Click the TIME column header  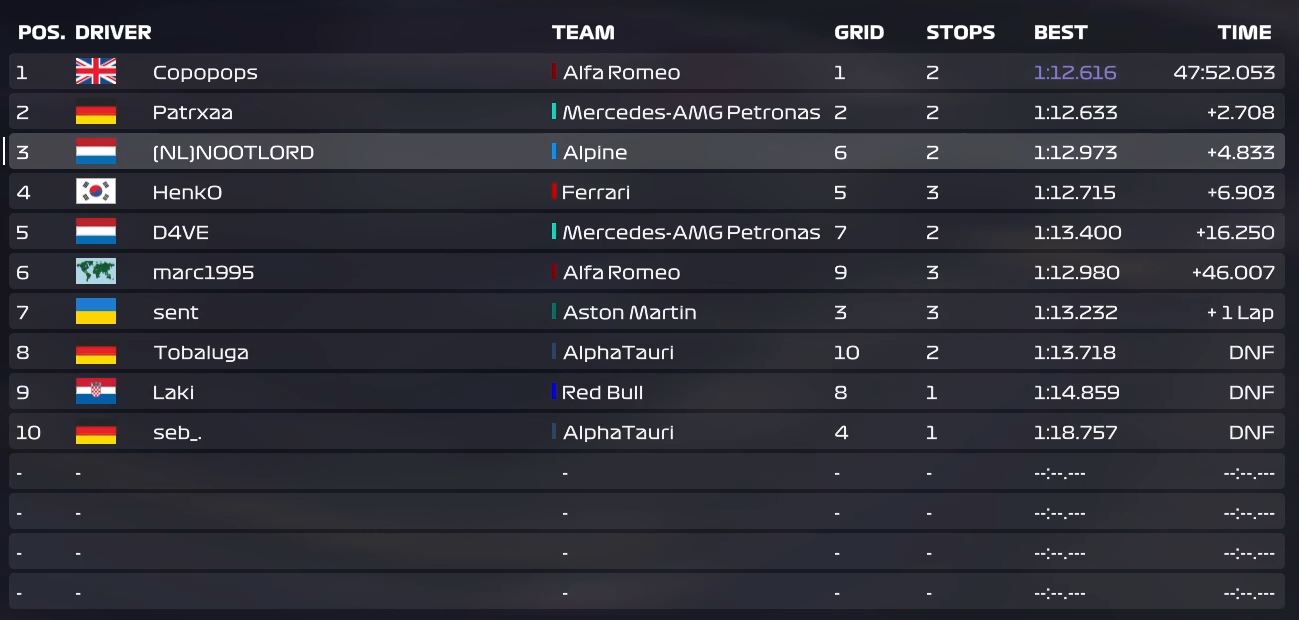coord(1245,32)
